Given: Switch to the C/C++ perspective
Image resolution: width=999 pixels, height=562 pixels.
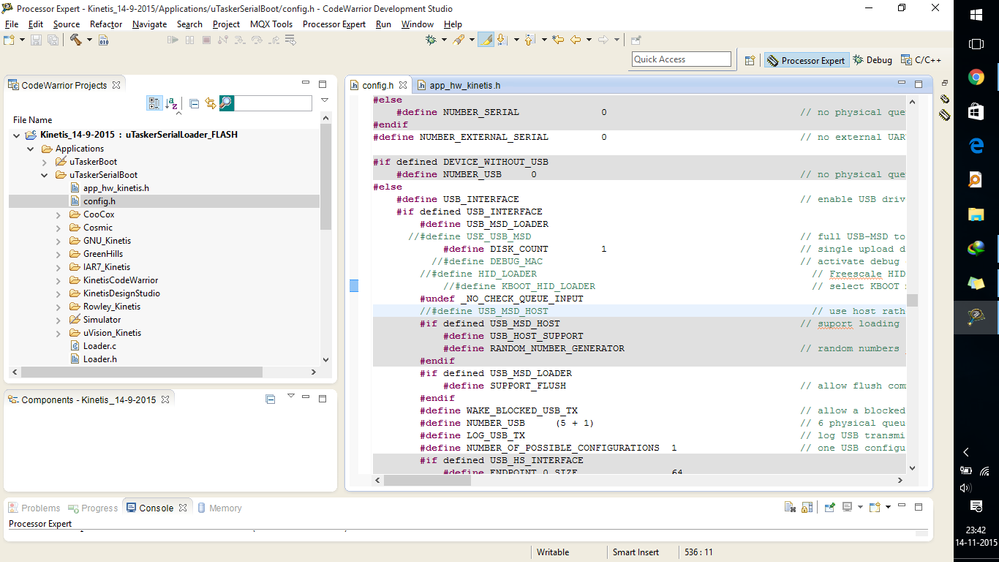Looking at the screenshot, I should 921,60.
